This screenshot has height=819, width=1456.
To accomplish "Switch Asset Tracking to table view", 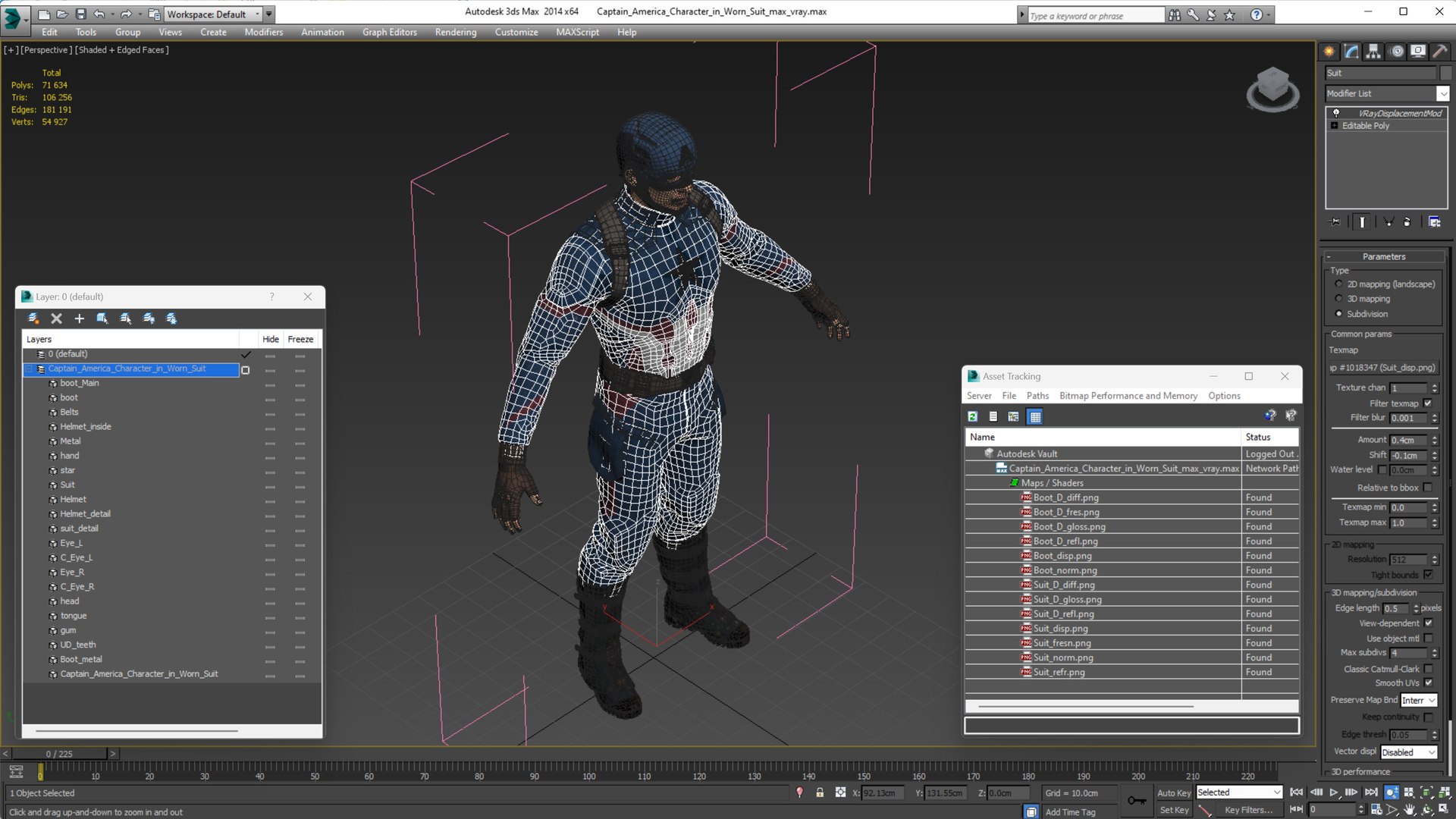I will [x=1035, y=416].
